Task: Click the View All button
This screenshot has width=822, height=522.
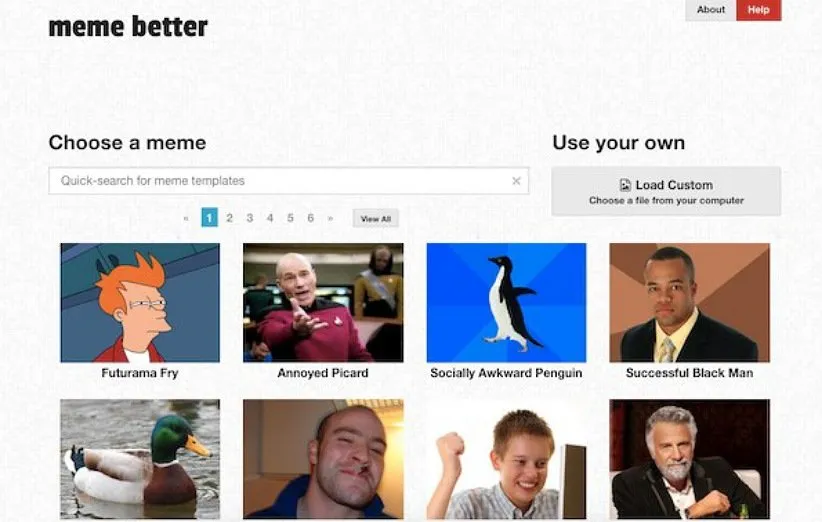Action: (375, 219)
